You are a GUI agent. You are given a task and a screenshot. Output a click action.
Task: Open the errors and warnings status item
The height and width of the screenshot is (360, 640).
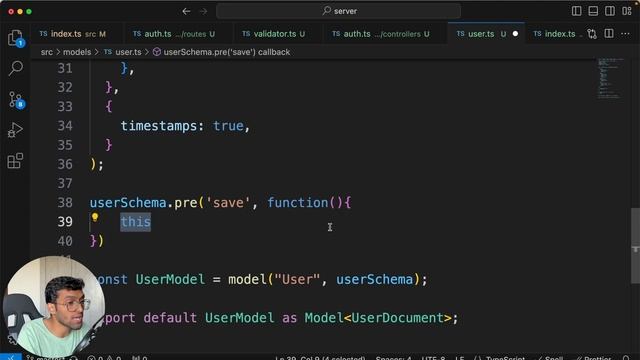pyautogui.click(x=104, y=358)
